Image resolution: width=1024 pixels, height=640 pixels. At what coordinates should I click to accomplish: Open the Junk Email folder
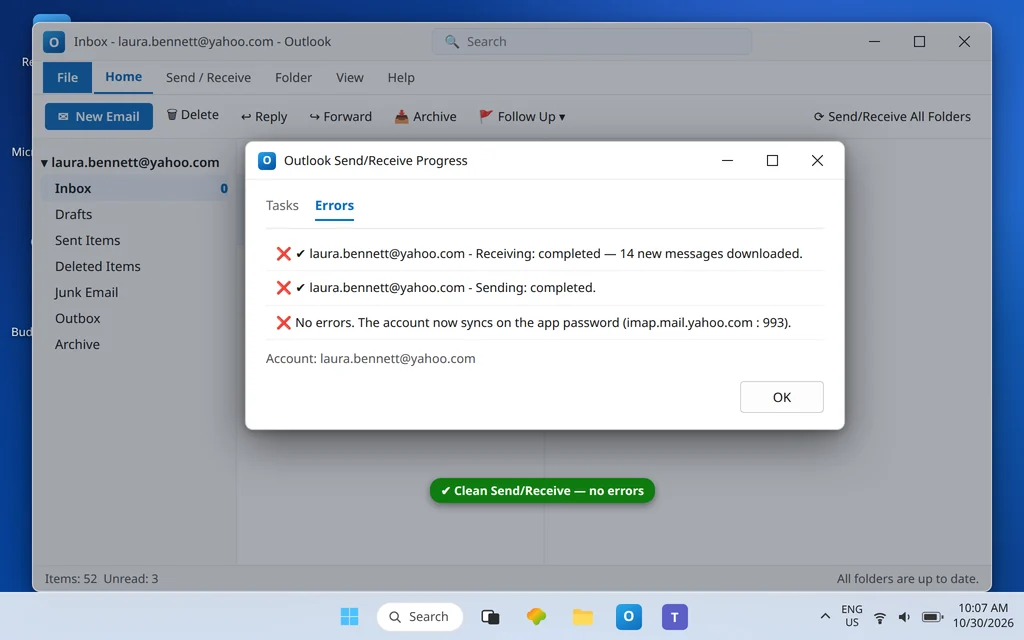click(x=86, y=293)
